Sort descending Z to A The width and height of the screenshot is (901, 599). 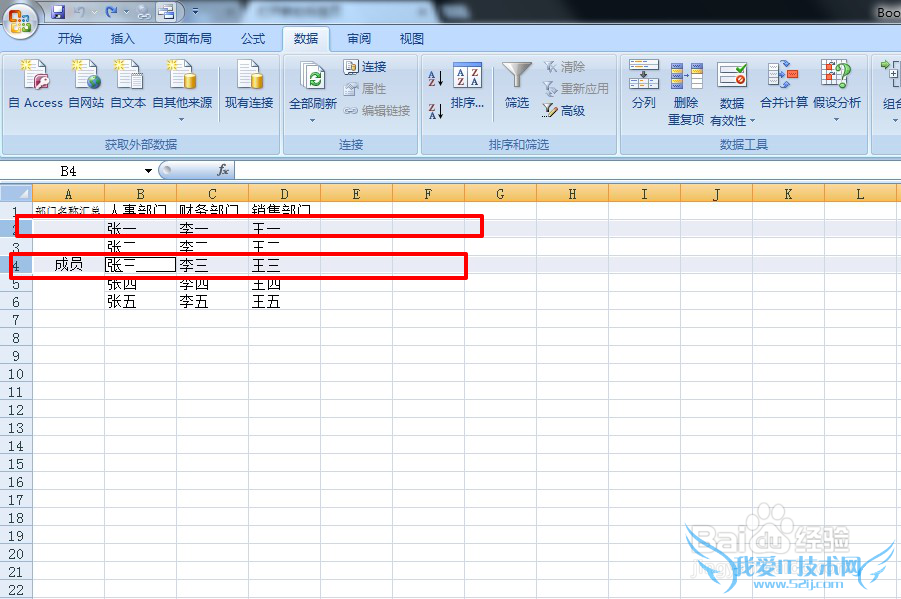point(436,110)
